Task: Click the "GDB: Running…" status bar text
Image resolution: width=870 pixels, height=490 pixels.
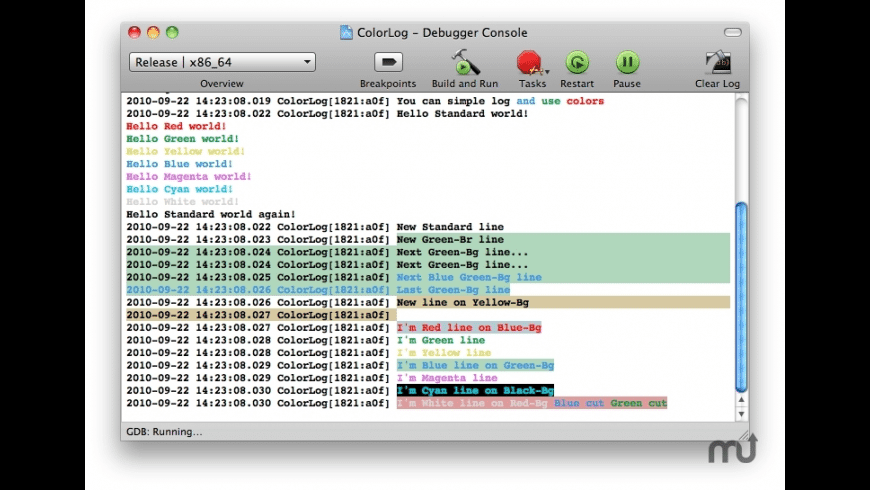Action: click(164, 432)
